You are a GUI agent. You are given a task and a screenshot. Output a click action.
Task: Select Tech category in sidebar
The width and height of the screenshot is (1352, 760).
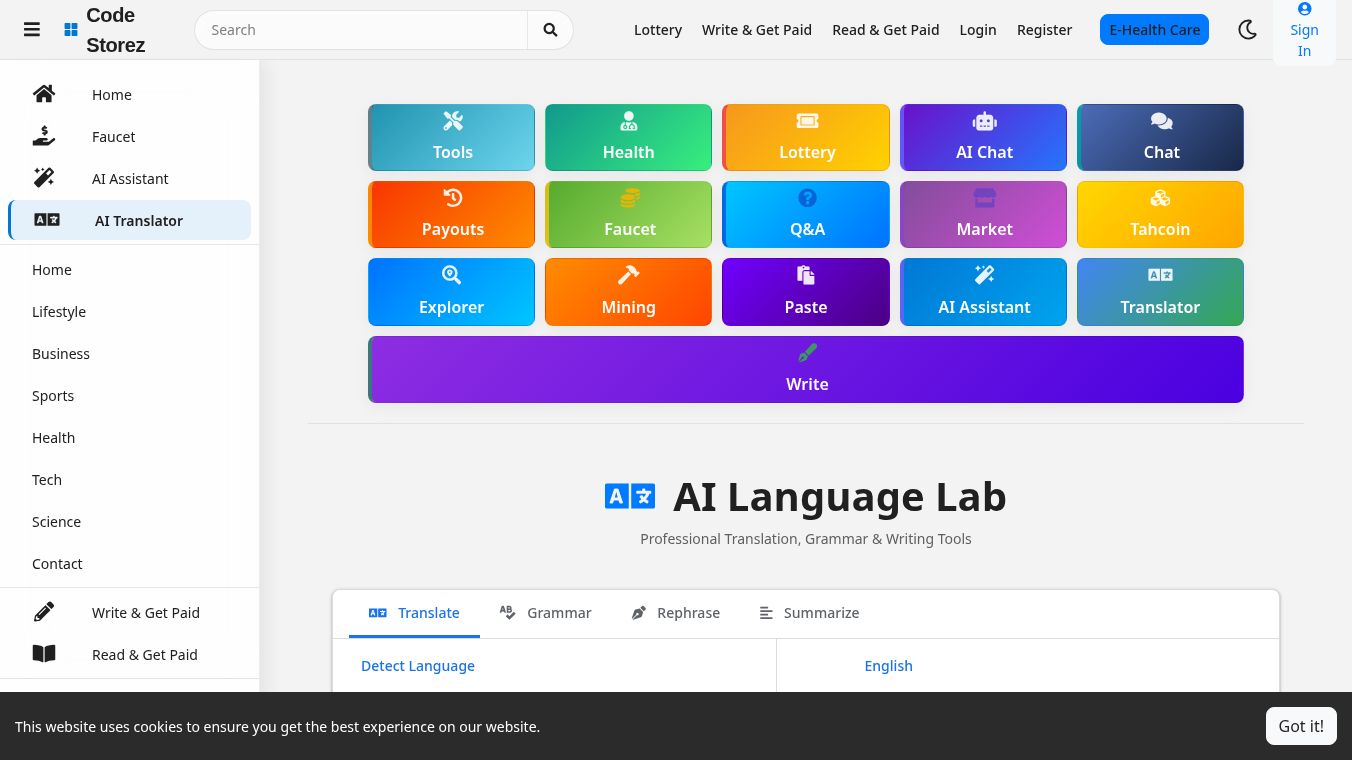pyautogui.click(x=47, y=480)
